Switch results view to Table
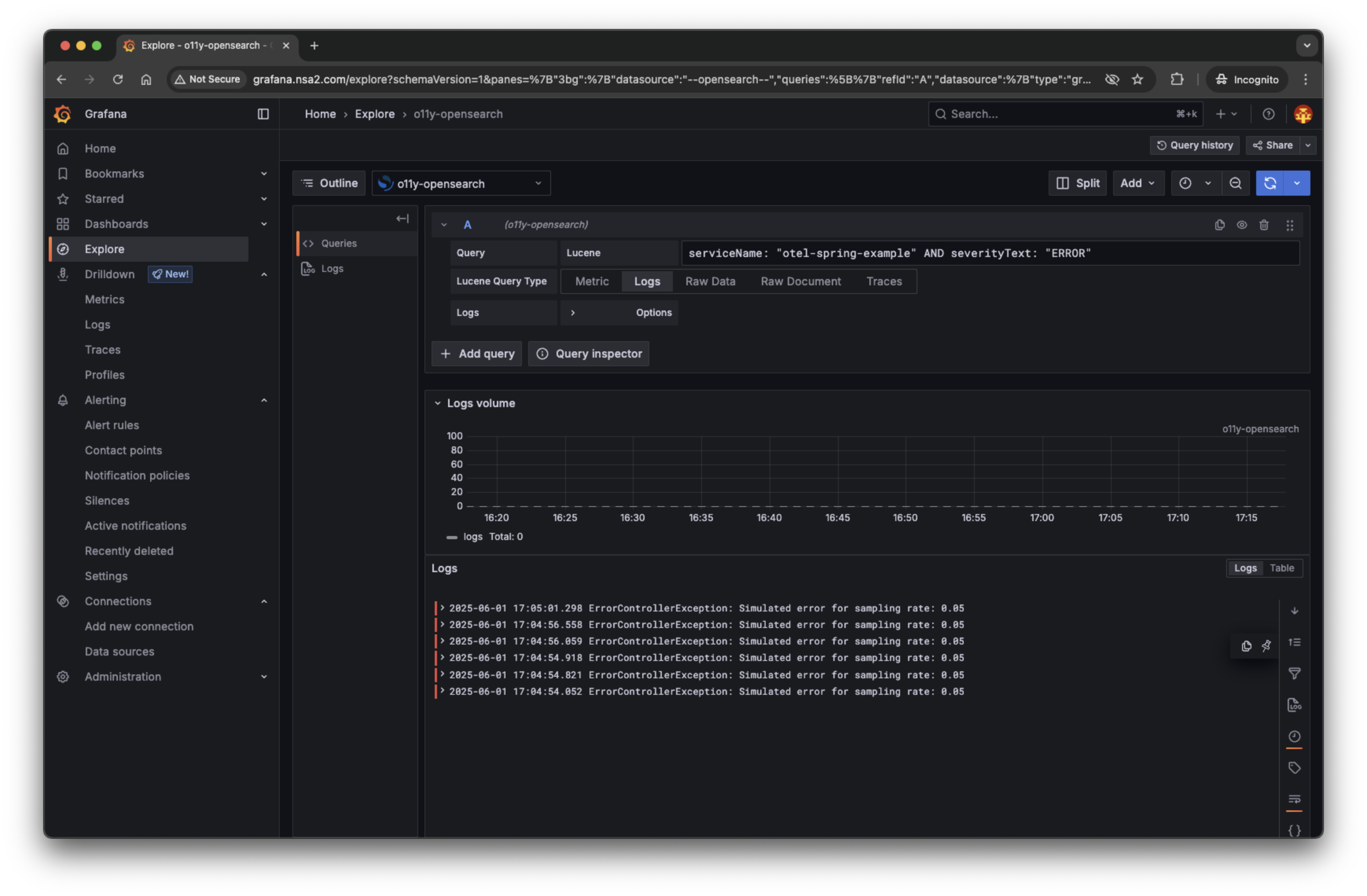 pyautogui.click(x=1281, y=568)
